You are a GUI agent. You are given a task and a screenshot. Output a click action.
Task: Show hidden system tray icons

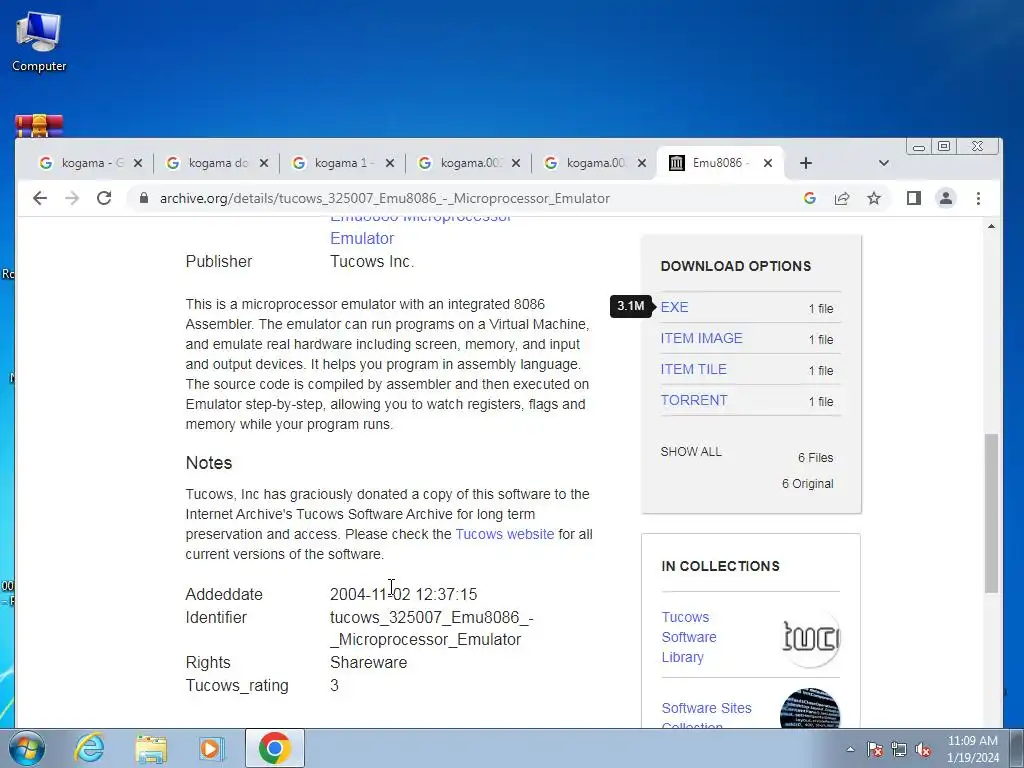pos(850,750)
